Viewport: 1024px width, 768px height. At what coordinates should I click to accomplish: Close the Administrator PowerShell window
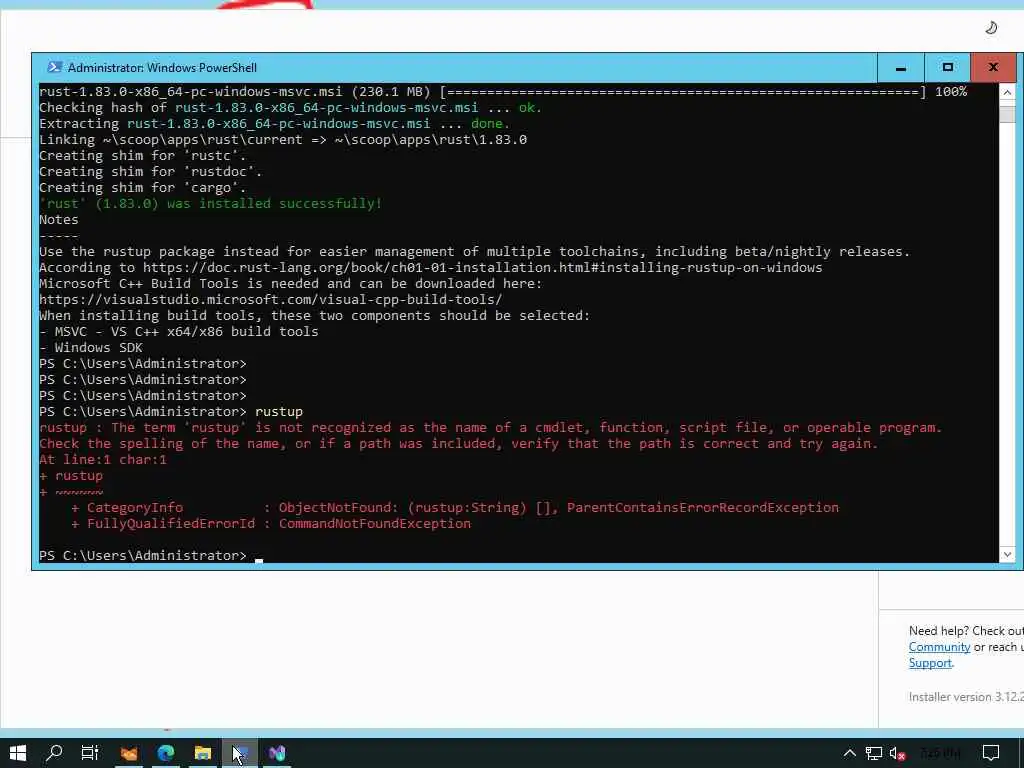tap(993, 67)
